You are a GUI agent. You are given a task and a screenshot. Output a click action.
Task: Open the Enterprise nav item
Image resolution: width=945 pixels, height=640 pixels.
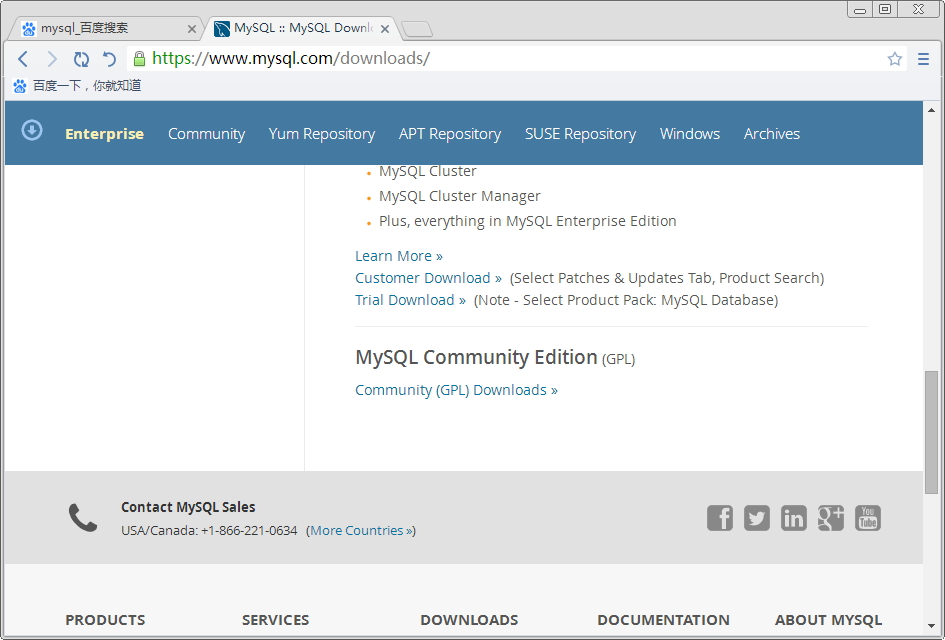pyautogui.click(x=104, y=134)
